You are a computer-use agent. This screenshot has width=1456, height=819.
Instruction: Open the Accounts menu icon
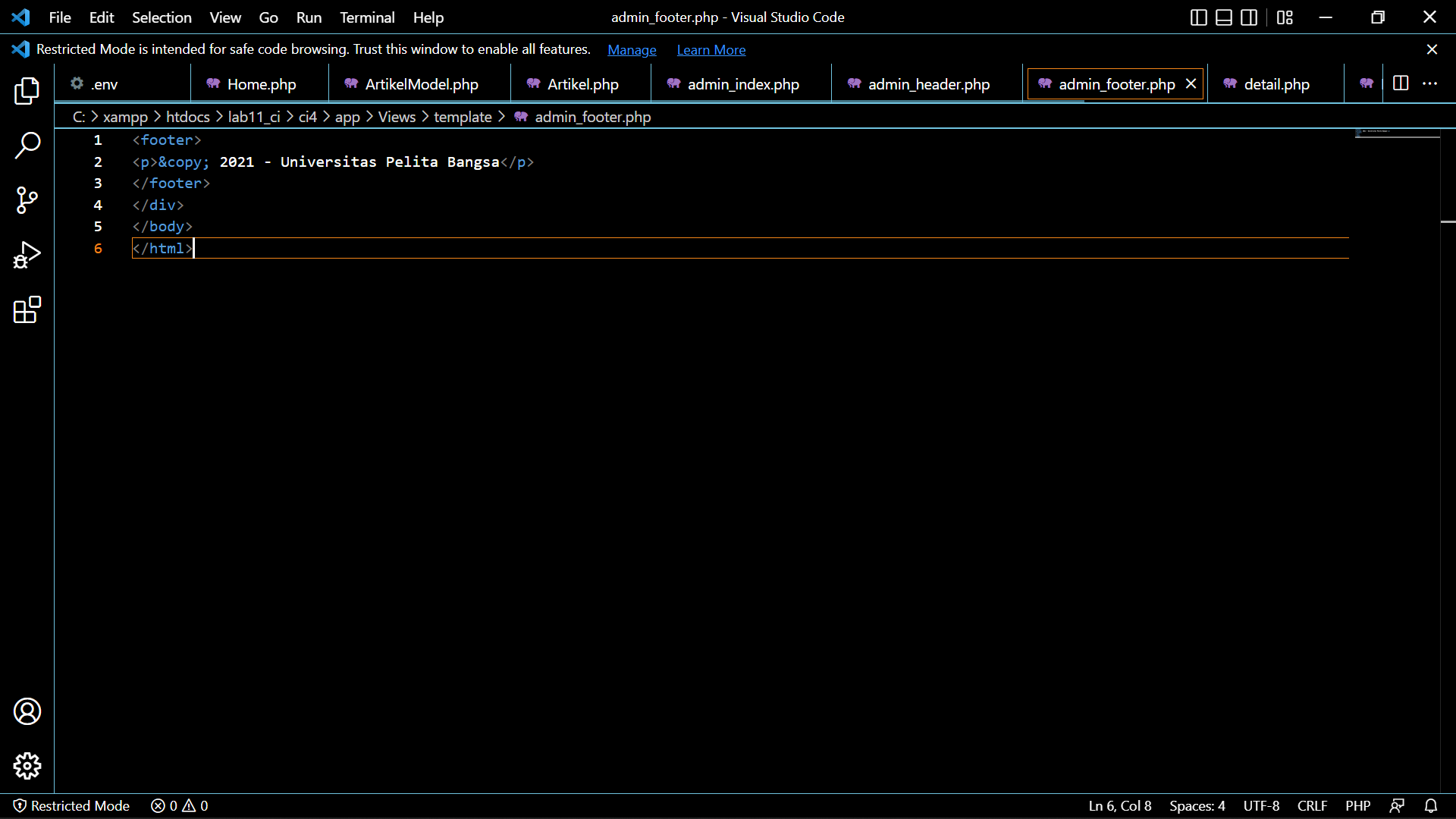coord(27,711)
